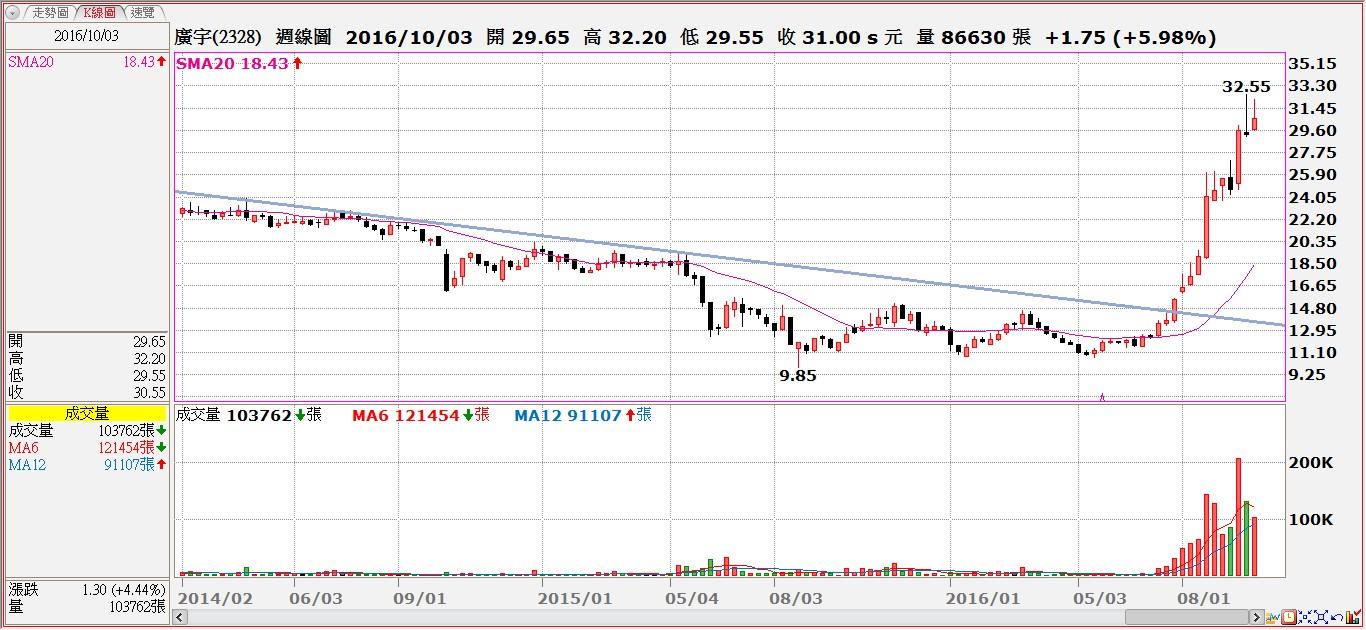1366x630 pixels.
Task: Open the round dropdown button beside 走勢圖 tab
Action: 12,13
